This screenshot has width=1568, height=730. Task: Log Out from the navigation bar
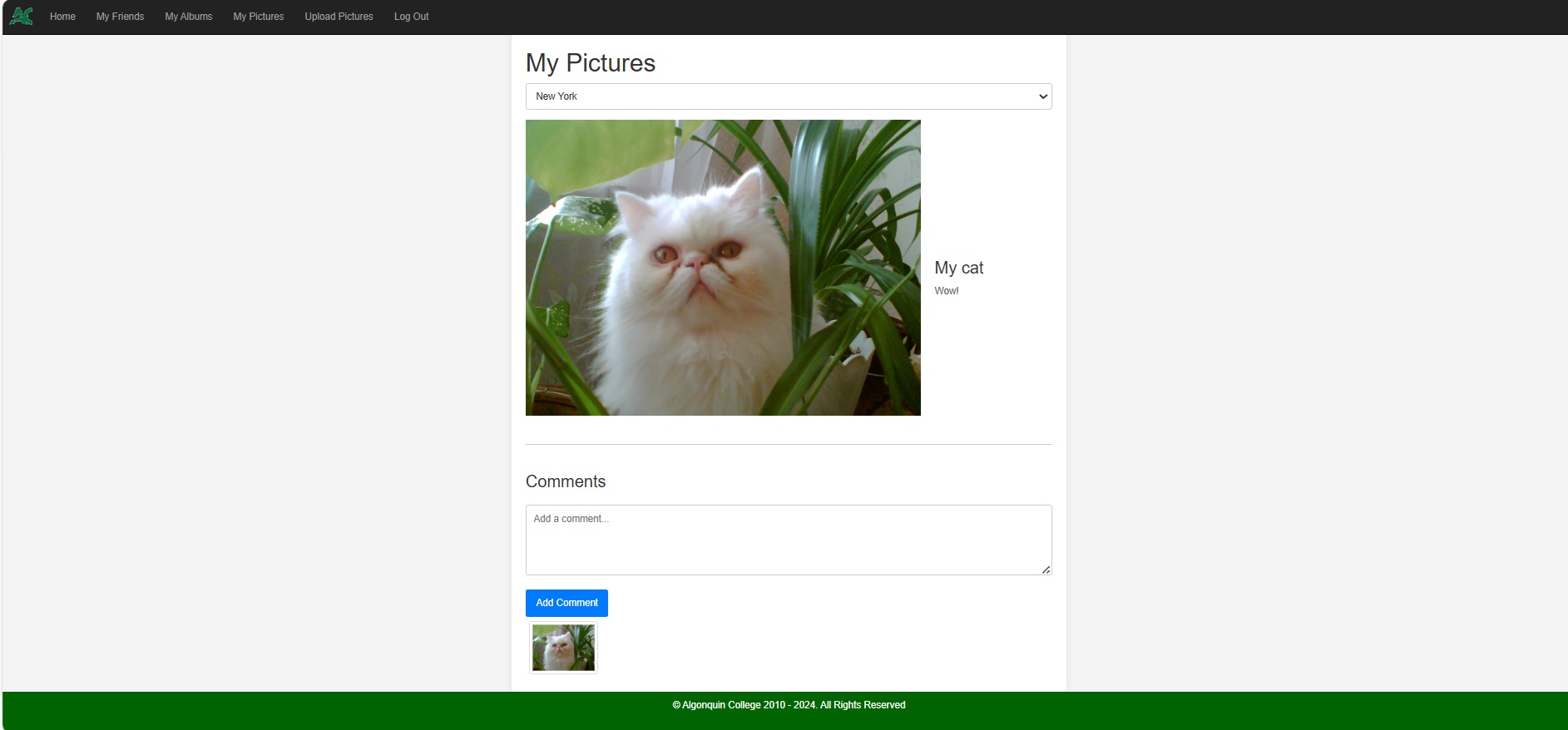[411, 17]
